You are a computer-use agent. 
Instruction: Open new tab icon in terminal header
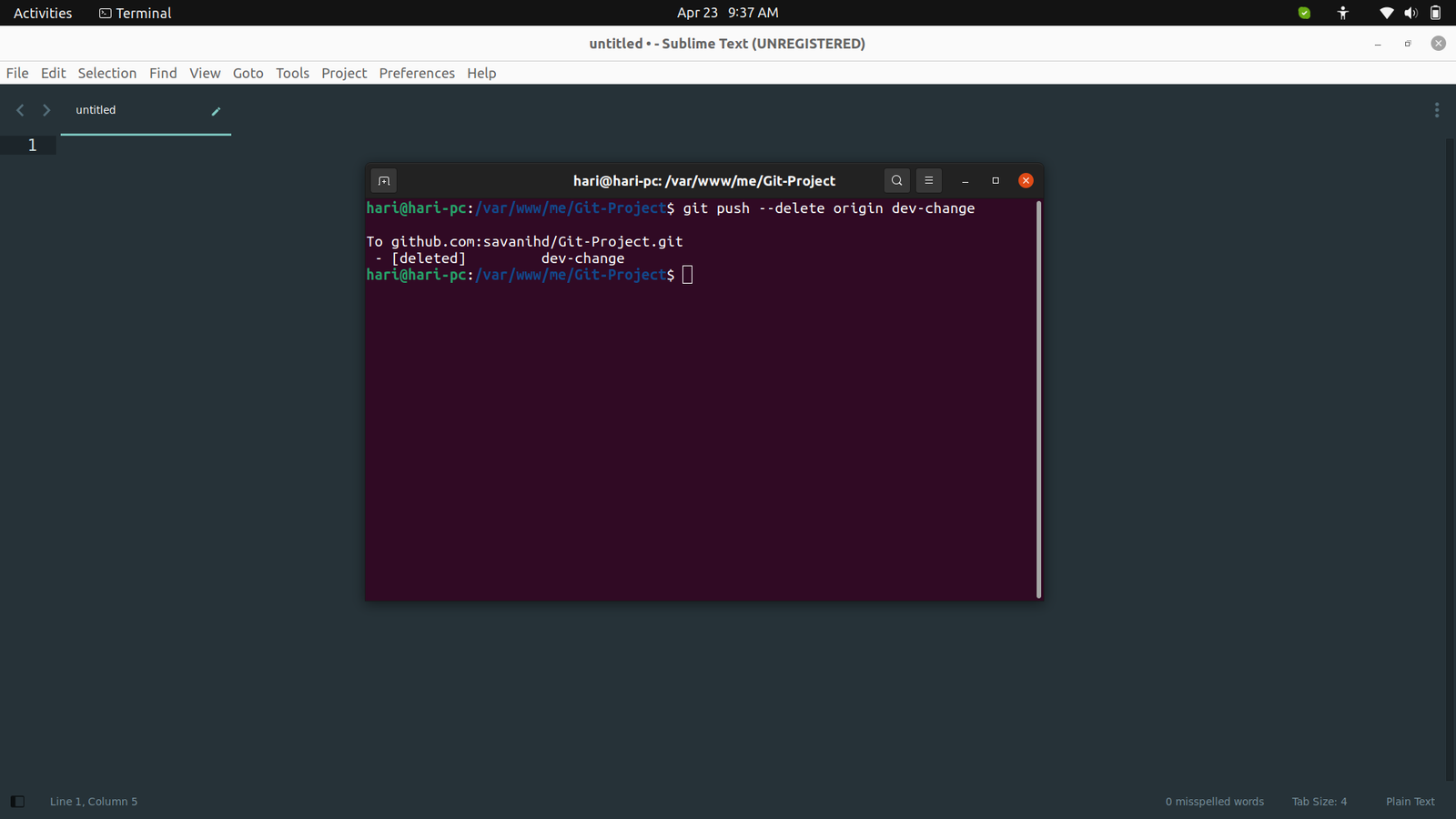(x=384, y=181)
